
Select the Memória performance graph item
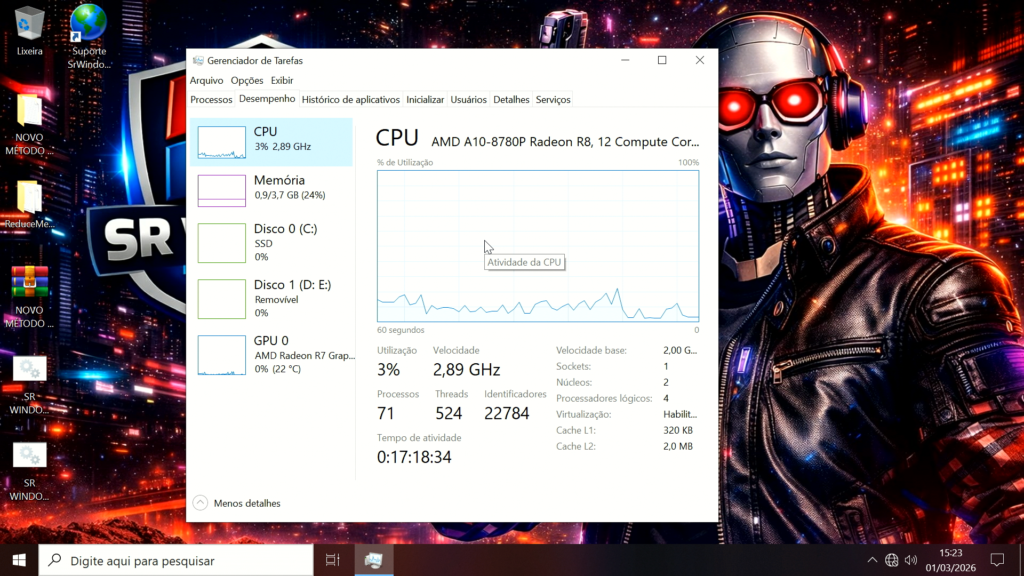coord(271,188)
